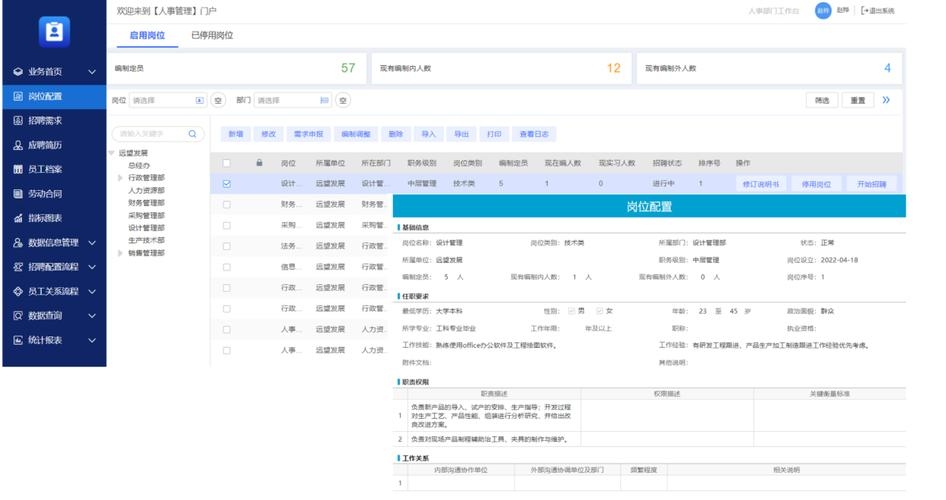Uncheck the selected 设计 row checkbox
Viewport: 946px width, 500px height.
tap(227, 183)
